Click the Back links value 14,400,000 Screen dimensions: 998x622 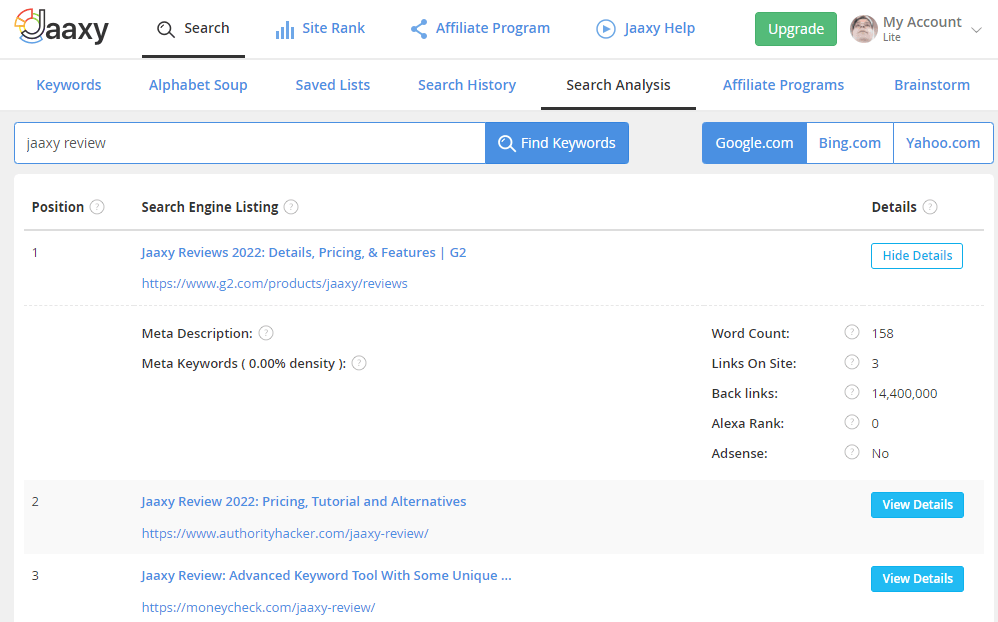click(x=904, y=393)
